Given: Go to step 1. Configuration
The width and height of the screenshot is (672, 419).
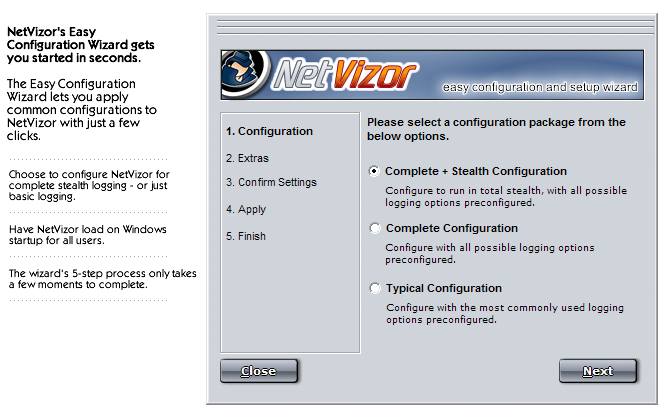Looking at the screenshot, I should pos(270,131).
